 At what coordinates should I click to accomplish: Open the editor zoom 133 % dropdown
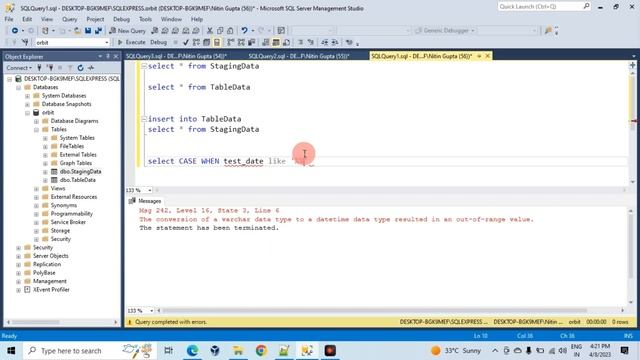[149, 190]
